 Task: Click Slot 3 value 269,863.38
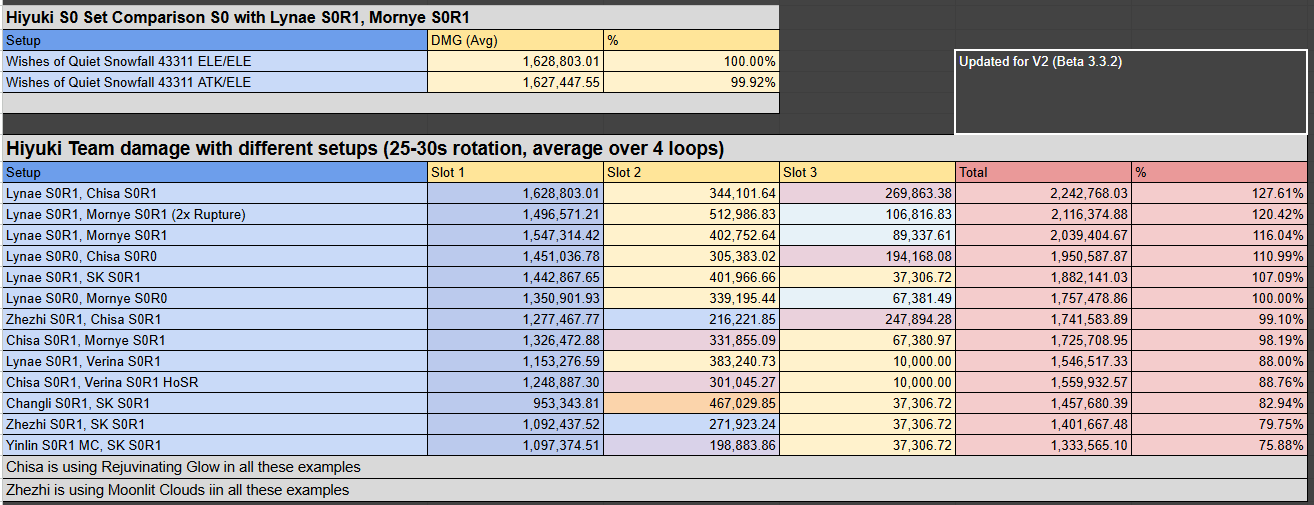pyautogui.click(x=867, y=193)
